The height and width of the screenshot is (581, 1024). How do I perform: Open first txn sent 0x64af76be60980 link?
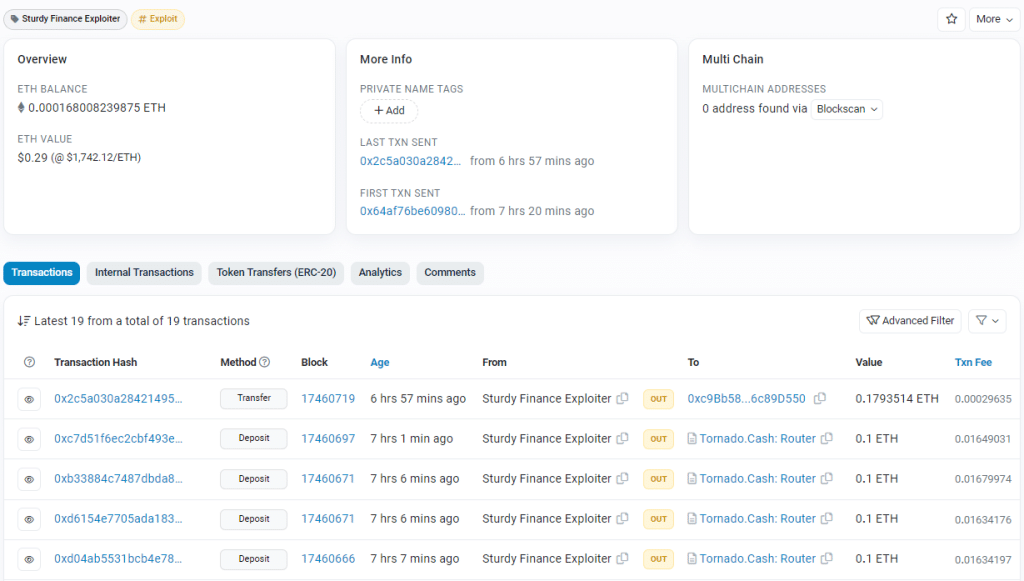pos(412,211)
